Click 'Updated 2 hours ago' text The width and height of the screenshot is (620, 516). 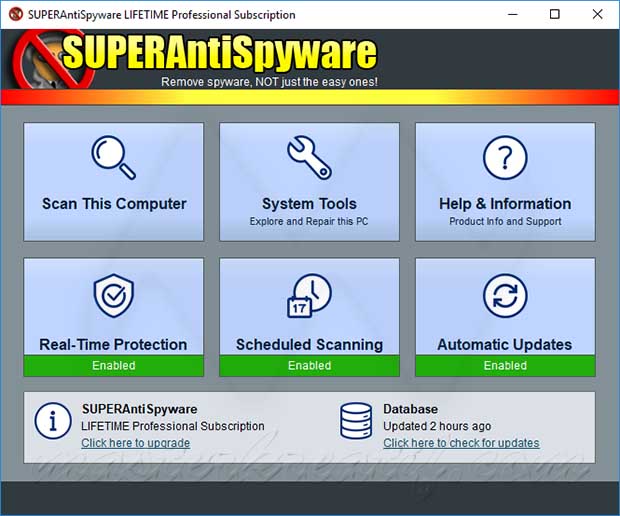[x=437, y=426]
